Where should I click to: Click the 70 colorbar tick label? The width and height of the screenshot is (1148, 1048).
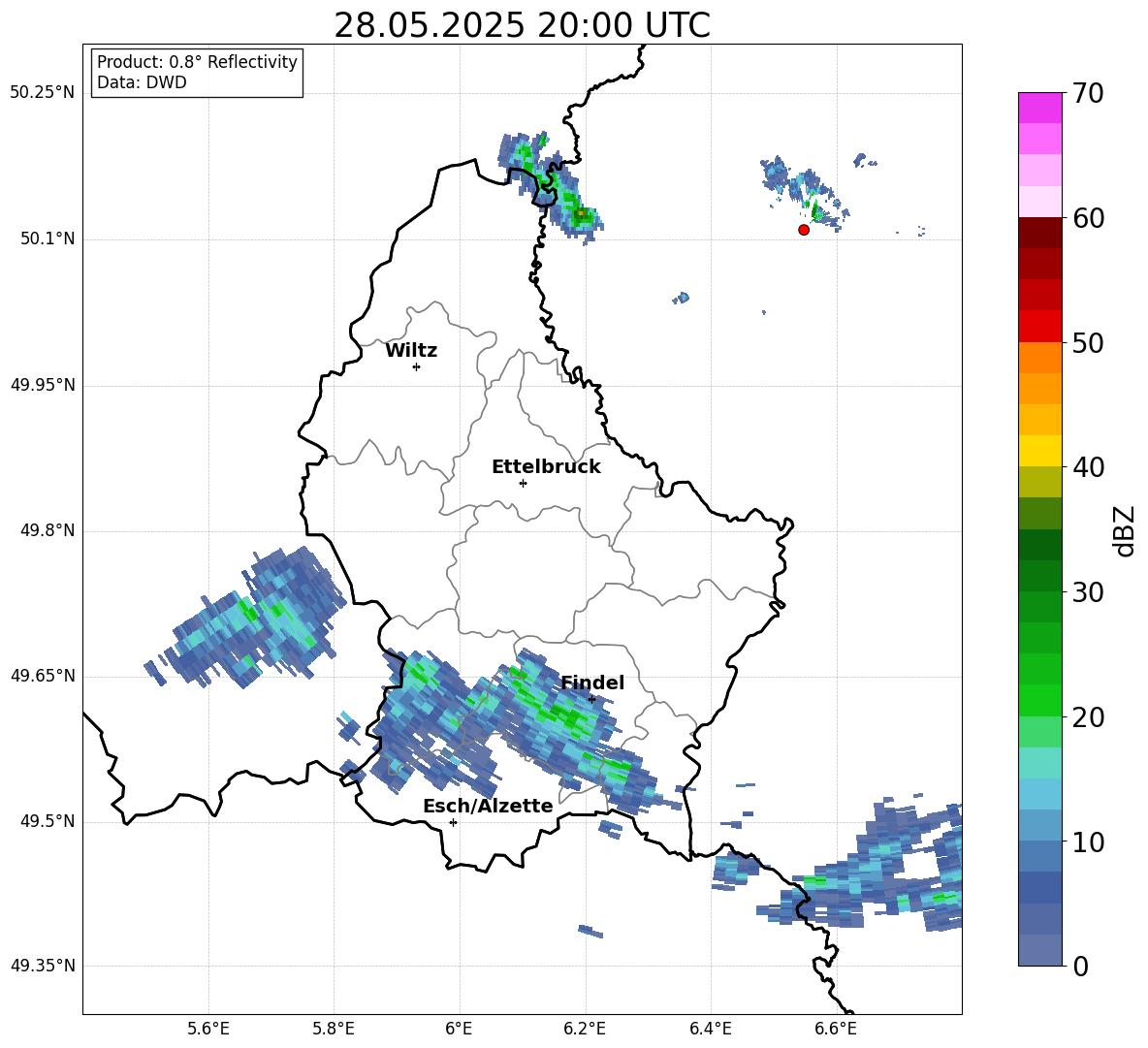click(x=1088, y=93)
